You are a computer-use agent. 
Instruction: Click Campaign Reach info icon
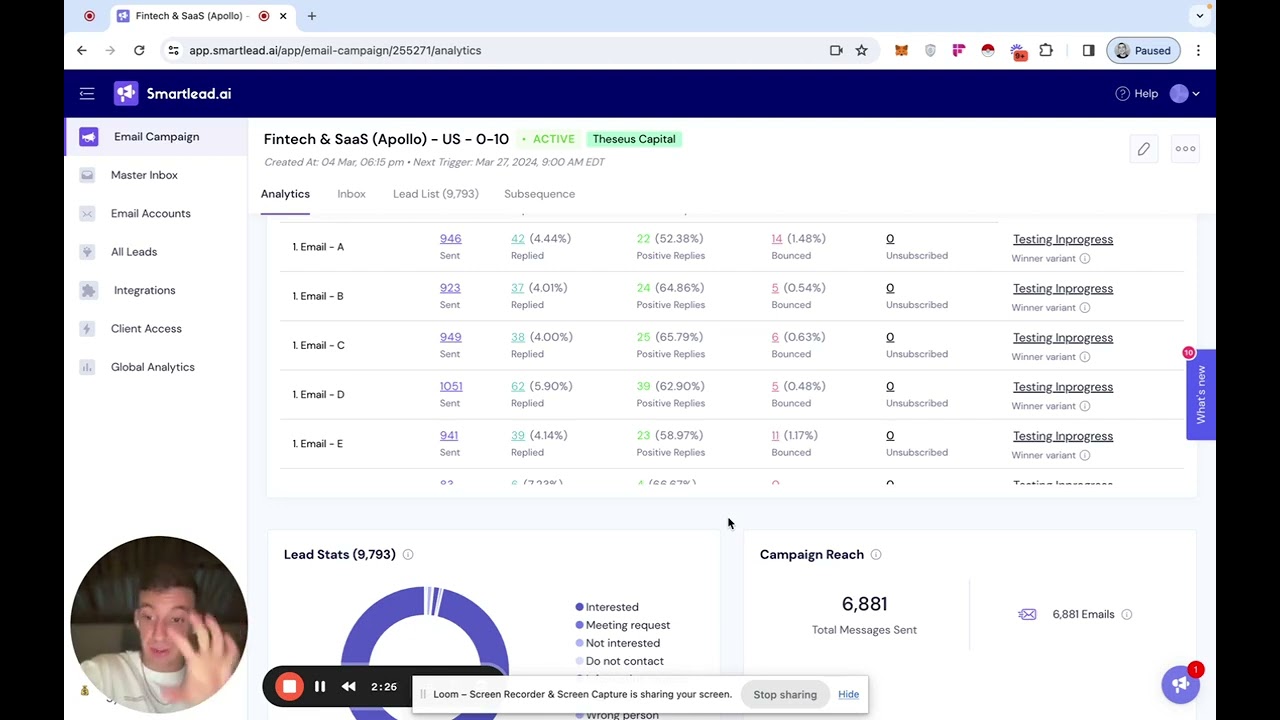pyautogui.click(x=876, y=554)
